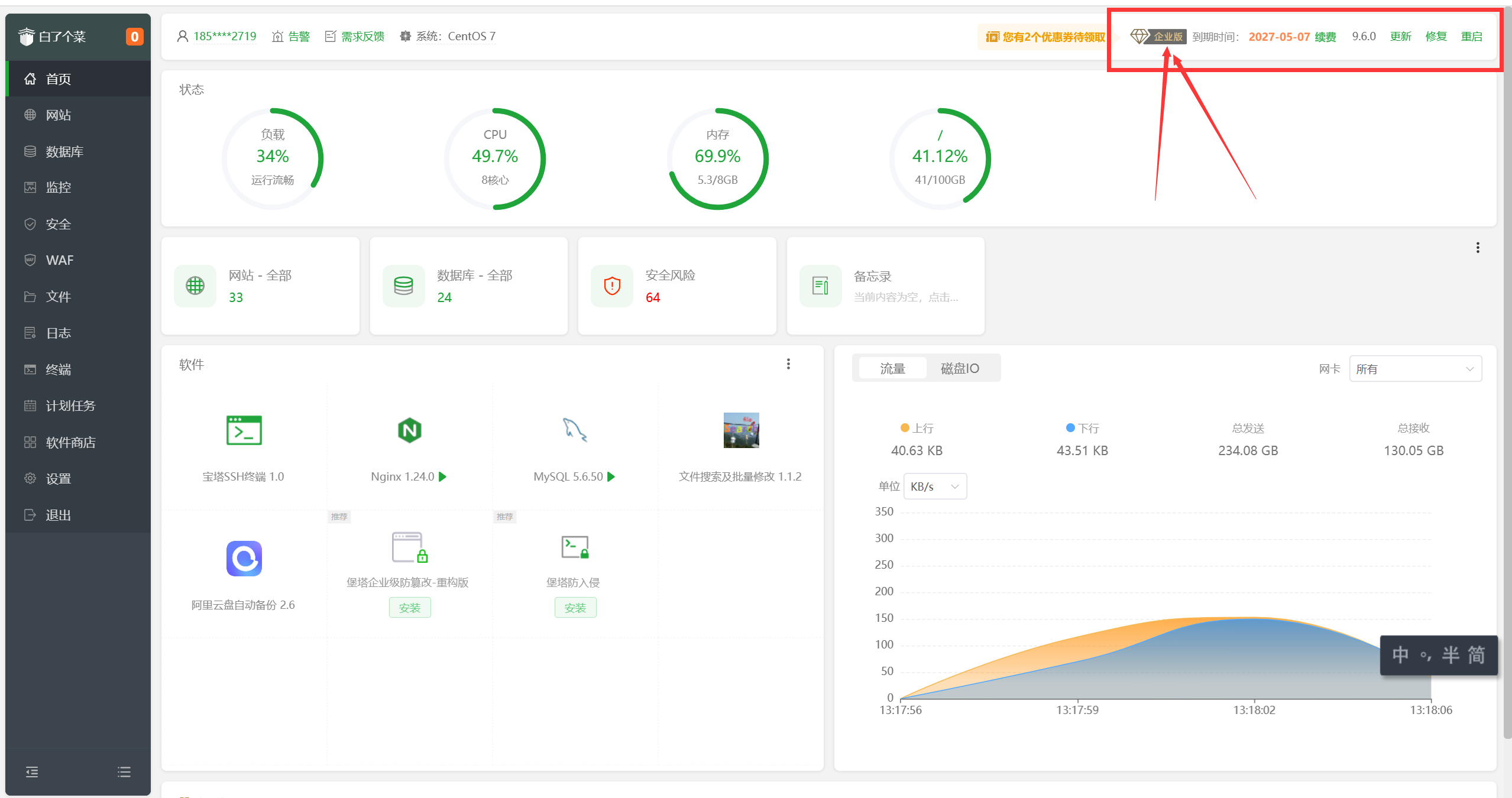Open the 设置 sidebar icon

[59, 478]
